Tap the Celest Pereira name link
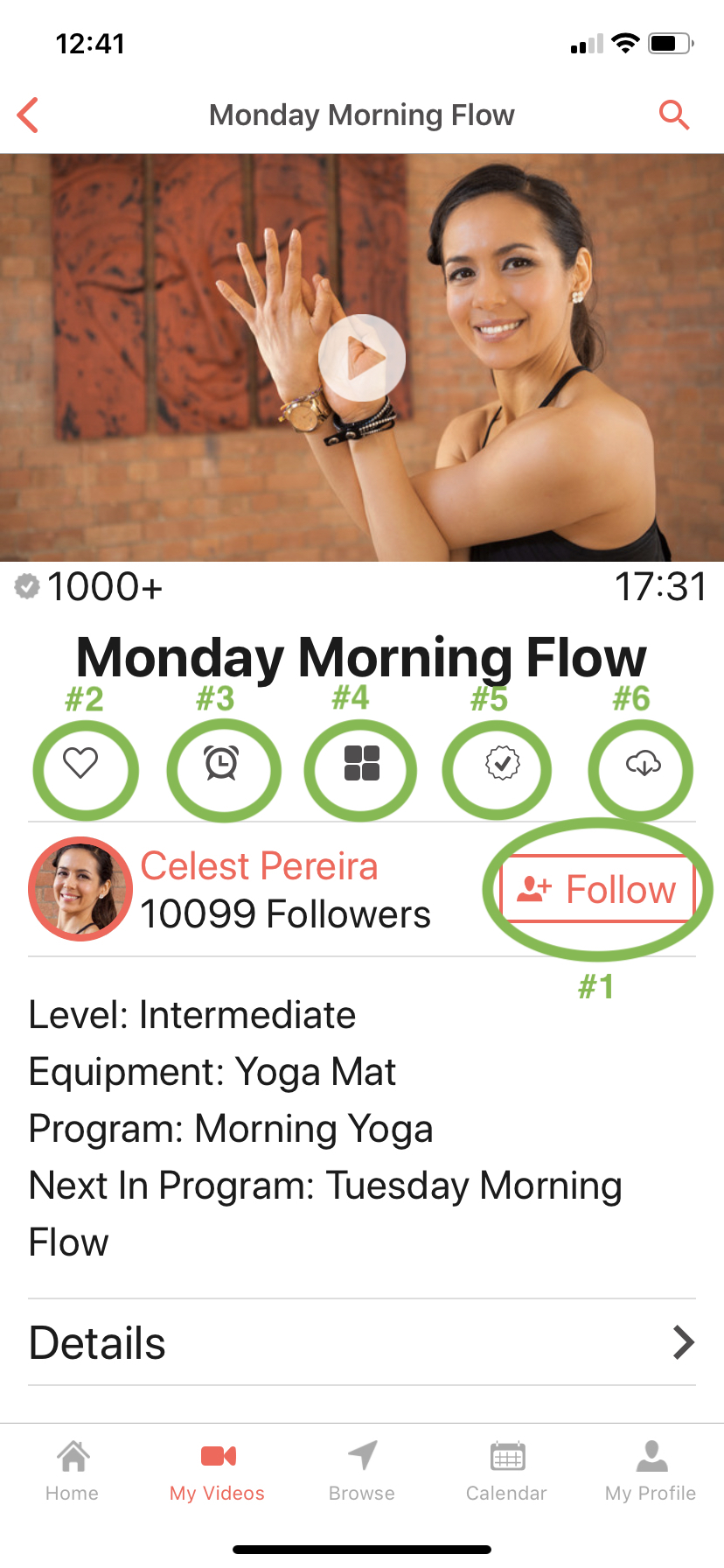 (259, 866)
